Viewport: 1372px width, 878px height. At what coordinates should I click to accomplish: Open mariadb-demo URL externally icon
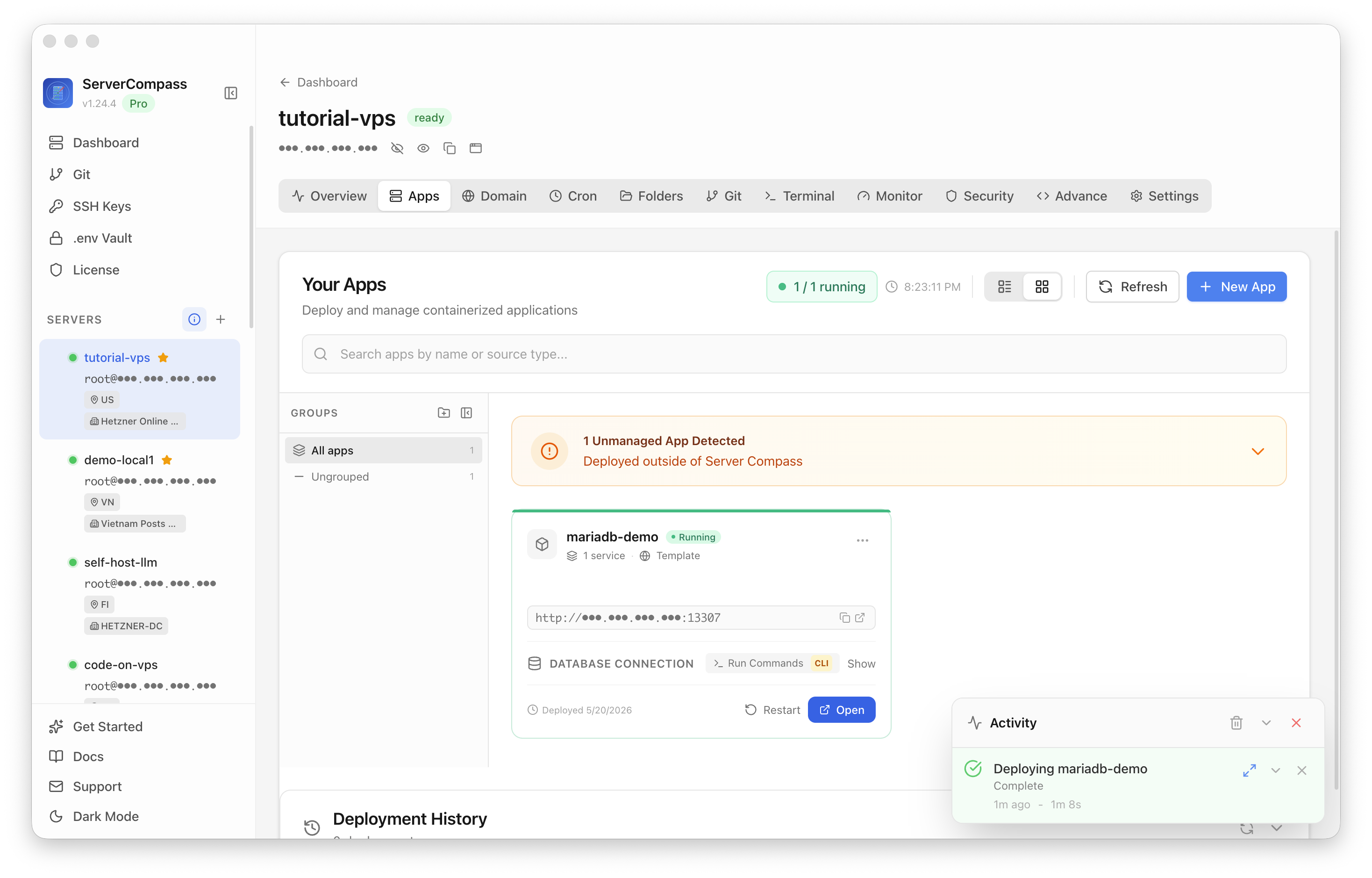[x=860, y=618]
